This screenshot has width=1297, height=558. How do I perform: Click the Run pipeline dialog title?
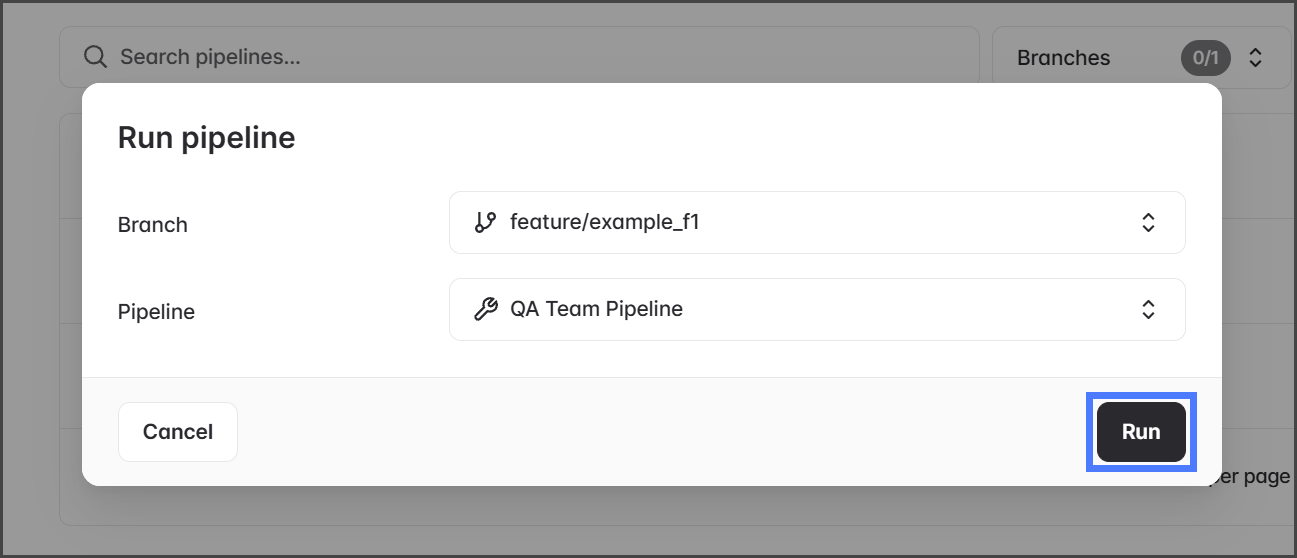[207, 137]
